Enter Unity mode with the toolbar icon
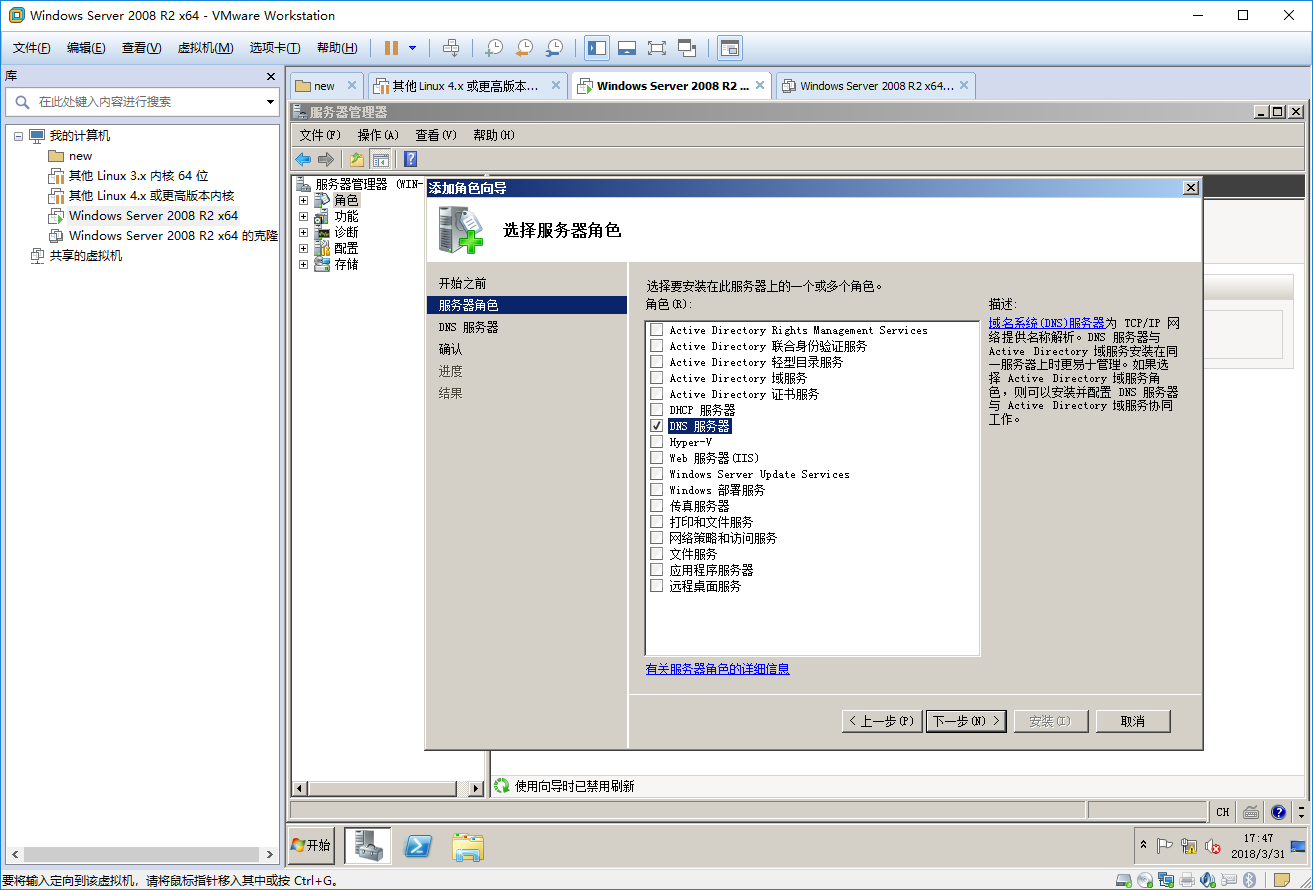The height and width of the screenshot is (890, 1313). coord(687,47)
